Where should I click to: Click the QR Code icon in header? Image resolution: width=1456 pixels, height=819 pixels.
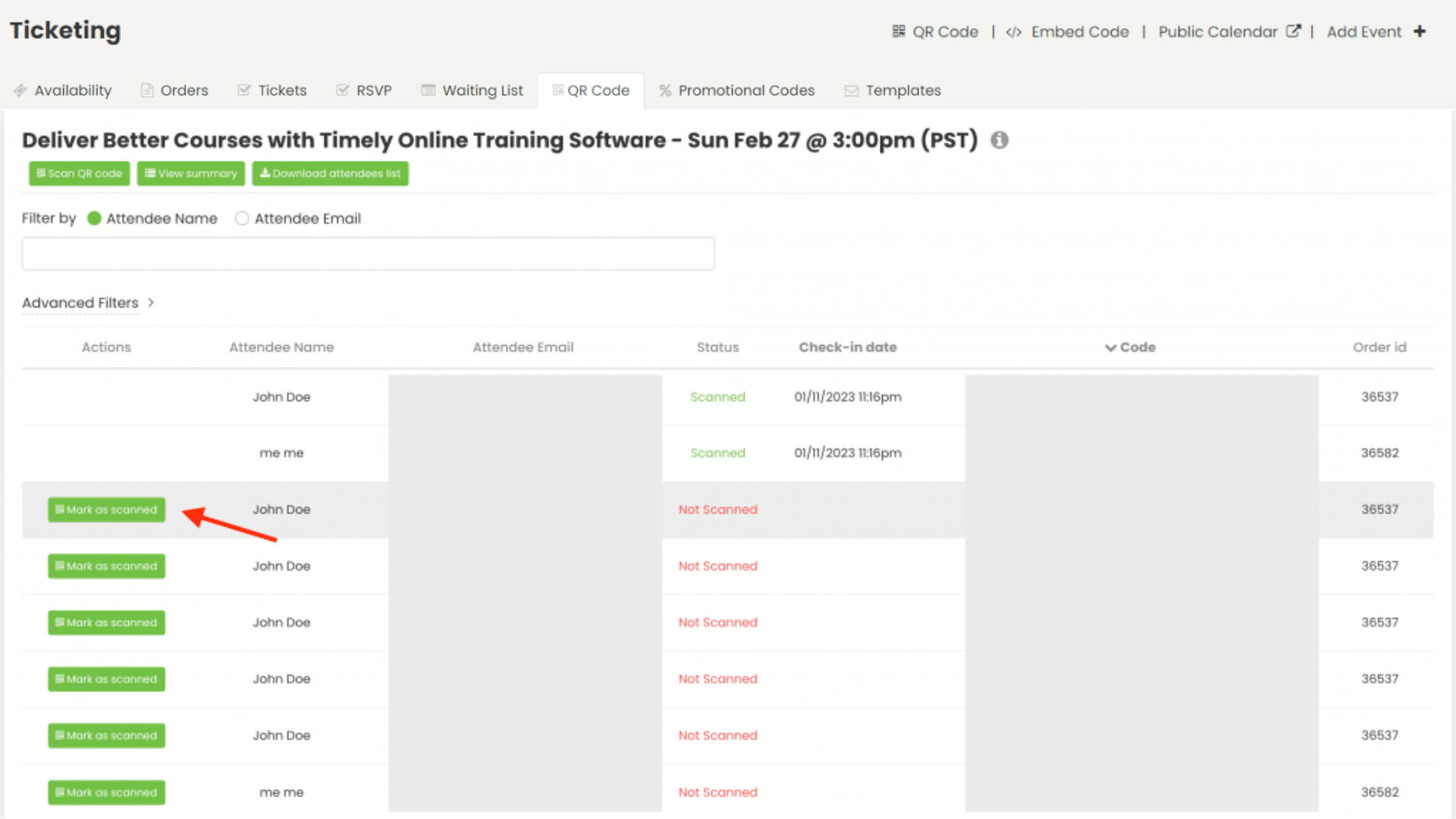click(x=899, y=32)
